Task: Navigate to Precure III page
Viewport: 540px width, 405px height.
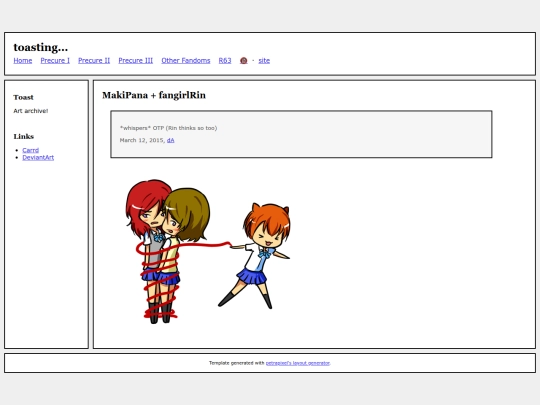Action: 136,61
